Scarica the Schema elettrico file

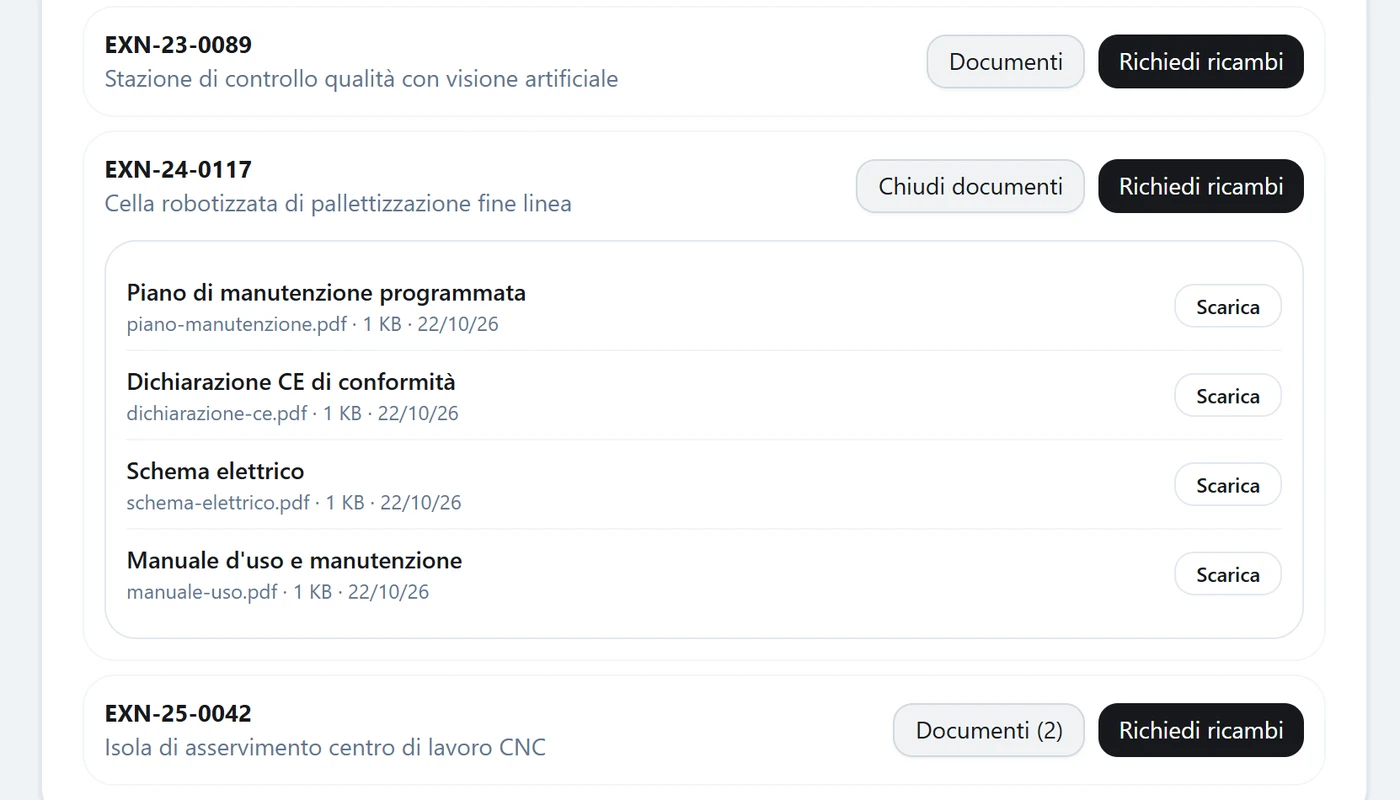point(1228,485)
